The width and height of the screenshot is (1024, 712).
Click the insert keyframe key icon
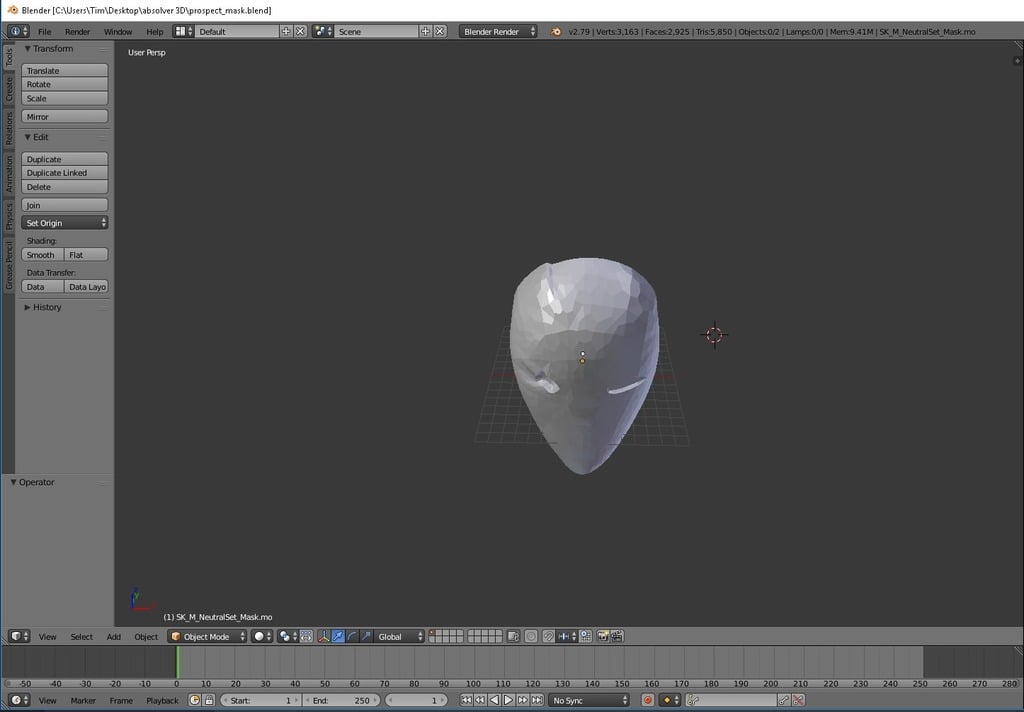[x=784, y=700]
